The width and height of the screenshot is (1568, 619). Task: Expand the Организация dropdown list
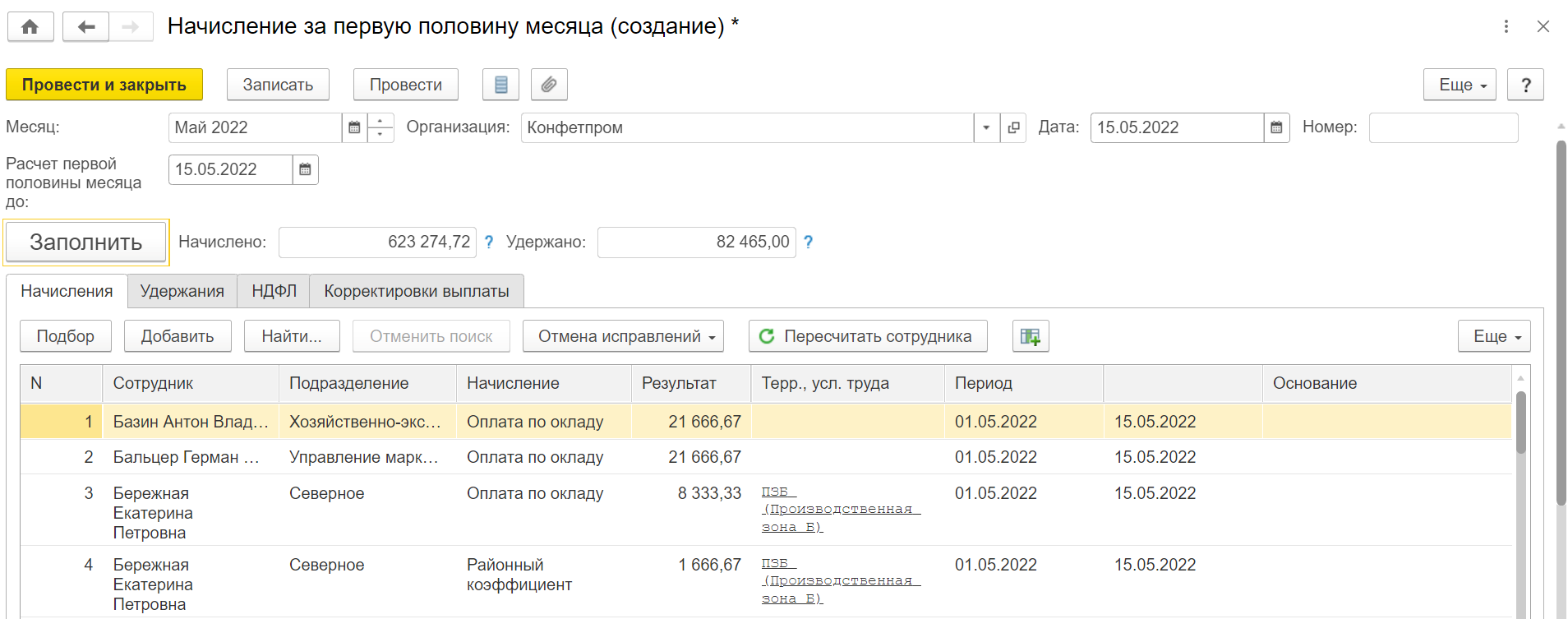coord(986,127)
